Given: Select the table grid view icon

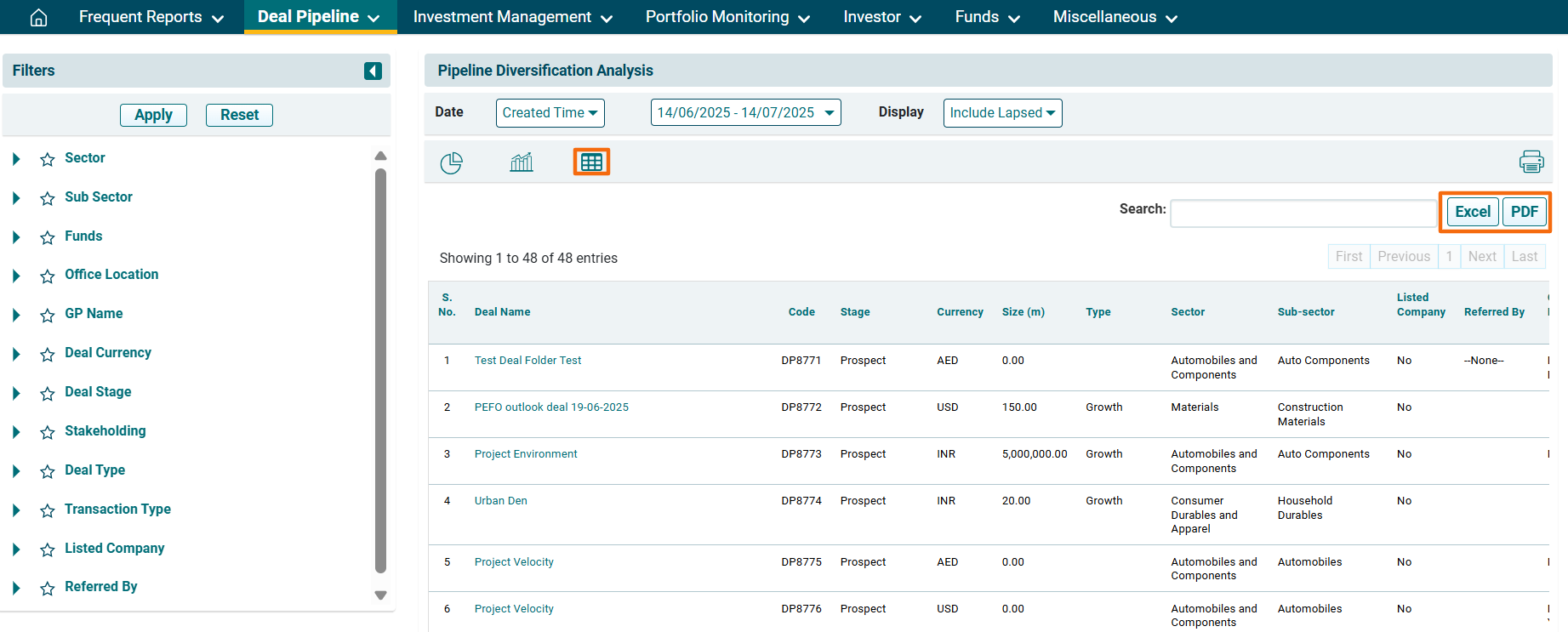Looking at the screenshot, I should (x=591, y=162).
